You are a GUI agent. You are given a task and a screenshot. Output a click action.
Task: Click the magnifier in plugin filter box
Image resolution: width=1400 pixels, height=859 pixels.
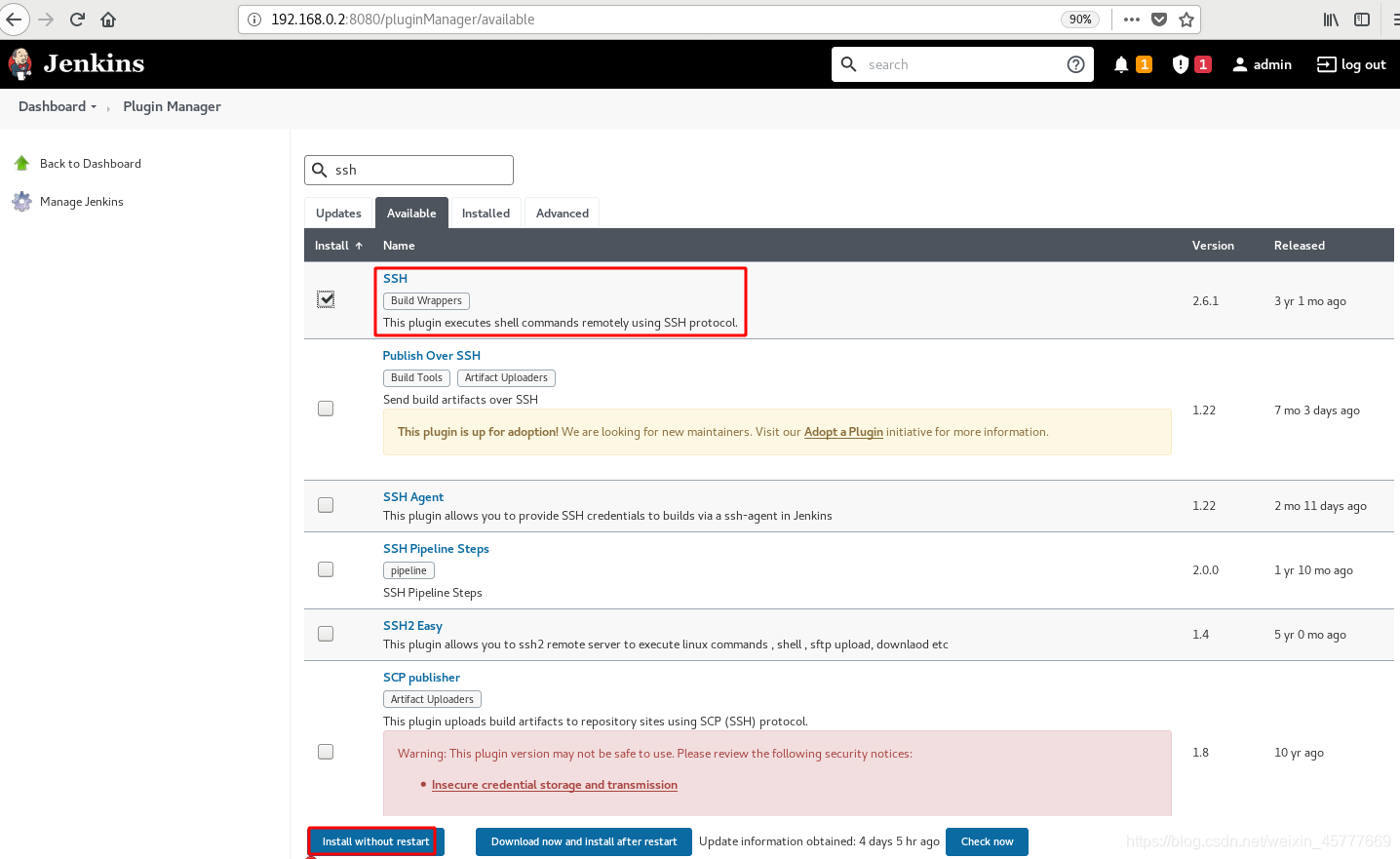pyautogui.click(x=320, y=170)
